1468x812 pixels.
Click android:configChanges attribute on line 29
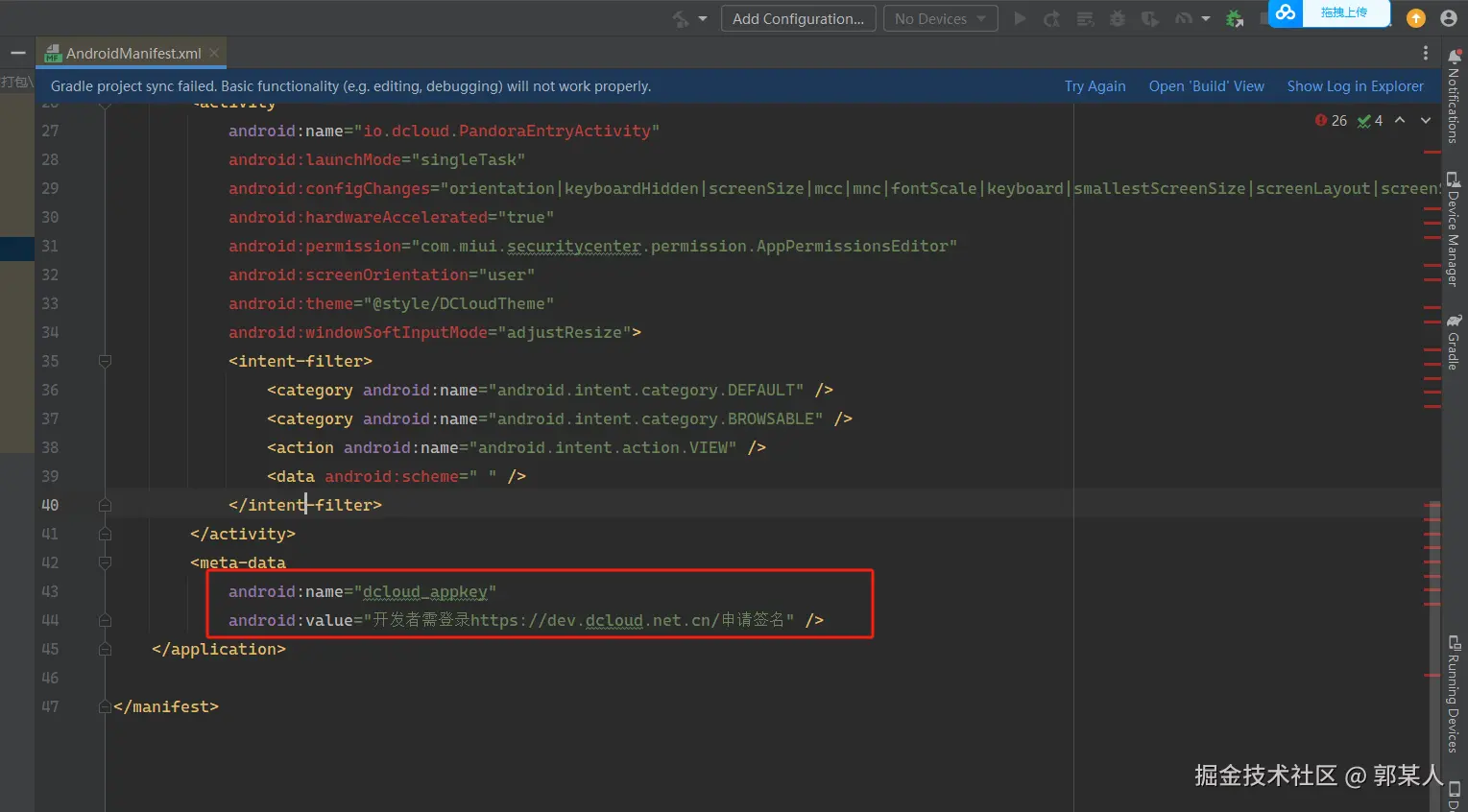coord(329,188)
